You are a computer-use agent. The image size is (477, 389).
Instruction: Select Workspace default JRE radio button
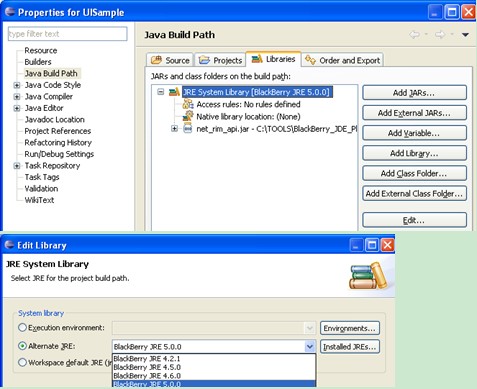tap(22, 362)
